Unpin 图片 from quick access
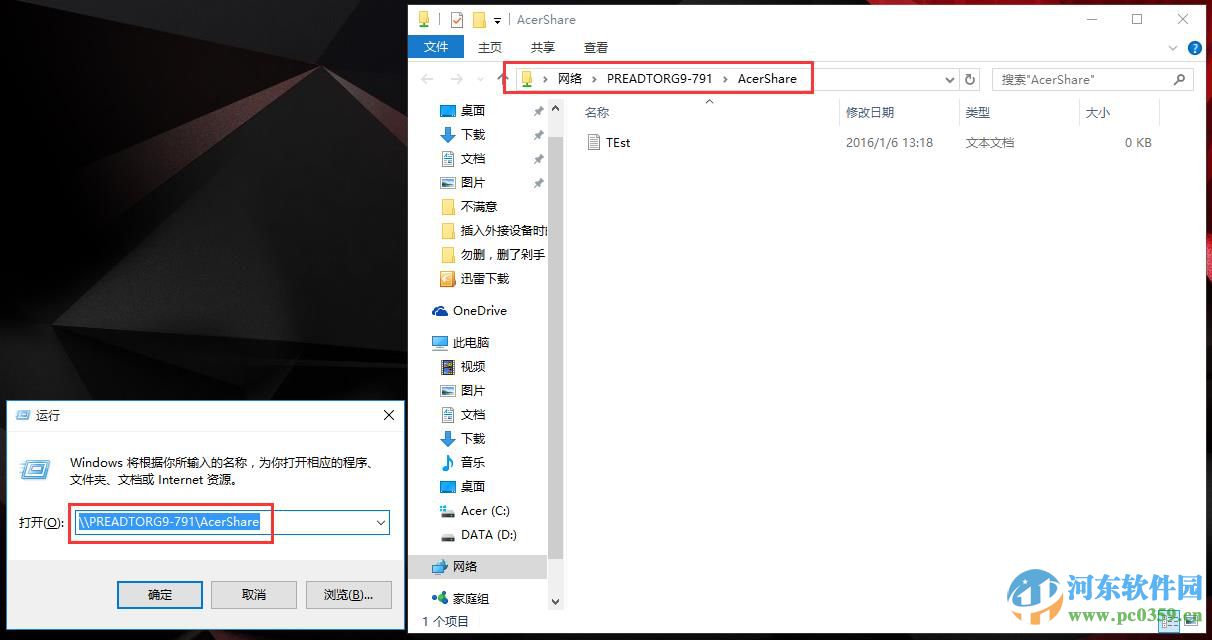The image size is (1212, 640). [x=538, y=182]
